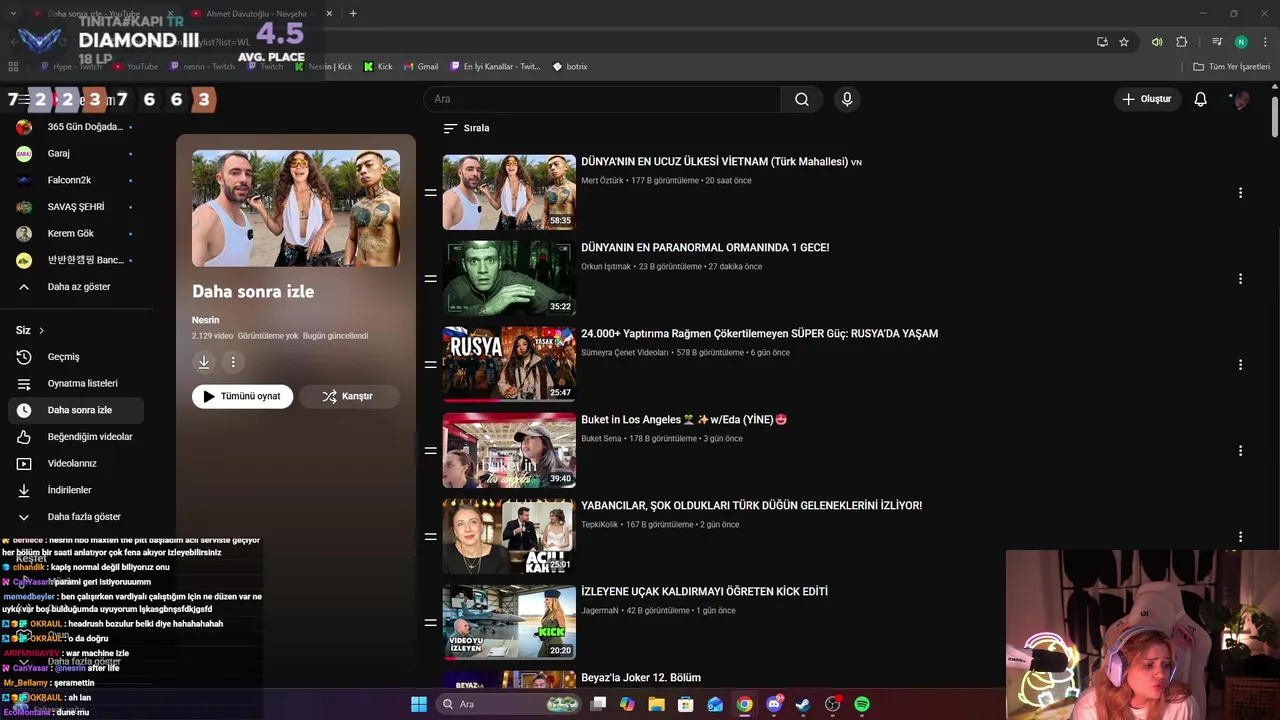This screenshot has height=720, width=1280.
Task: Open options menu for Buket in Los Angeles video
Action: (x=1240, y=451)
